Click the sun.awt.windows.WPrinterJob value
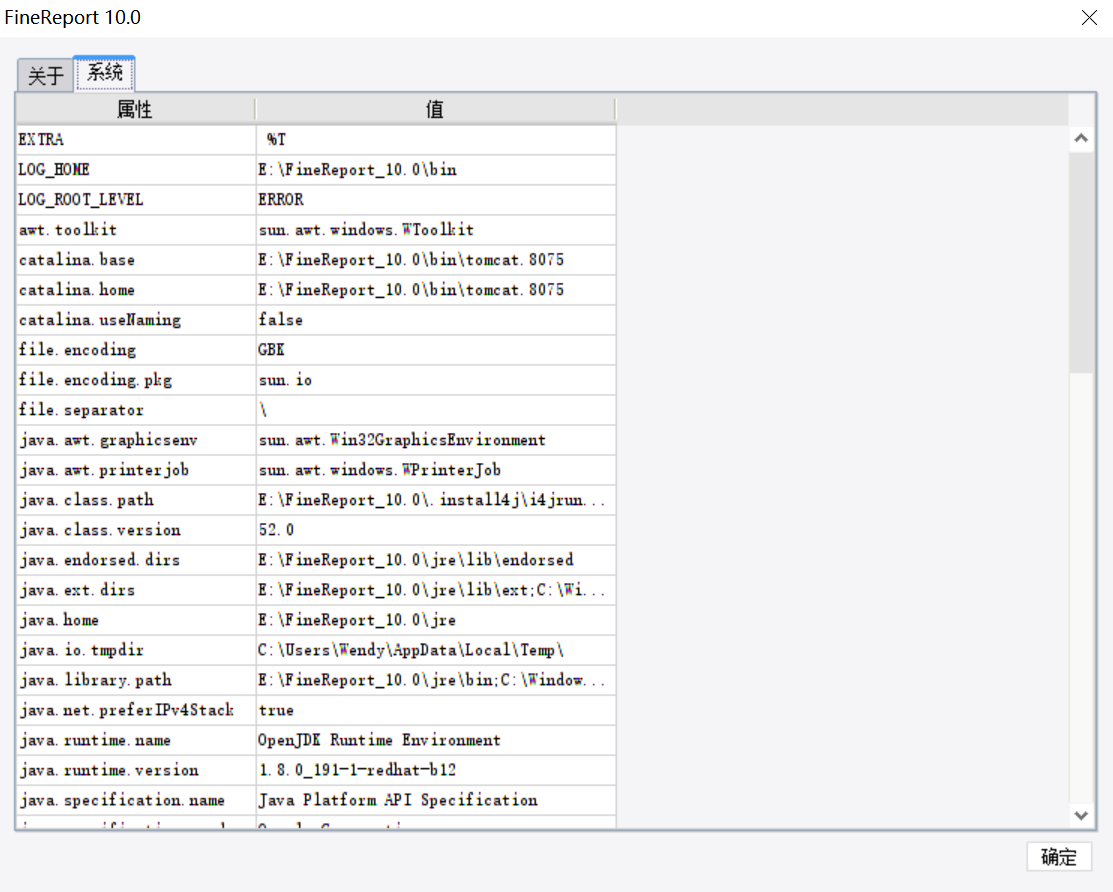Screen dimensions: 1113x892 pos(436,470)
